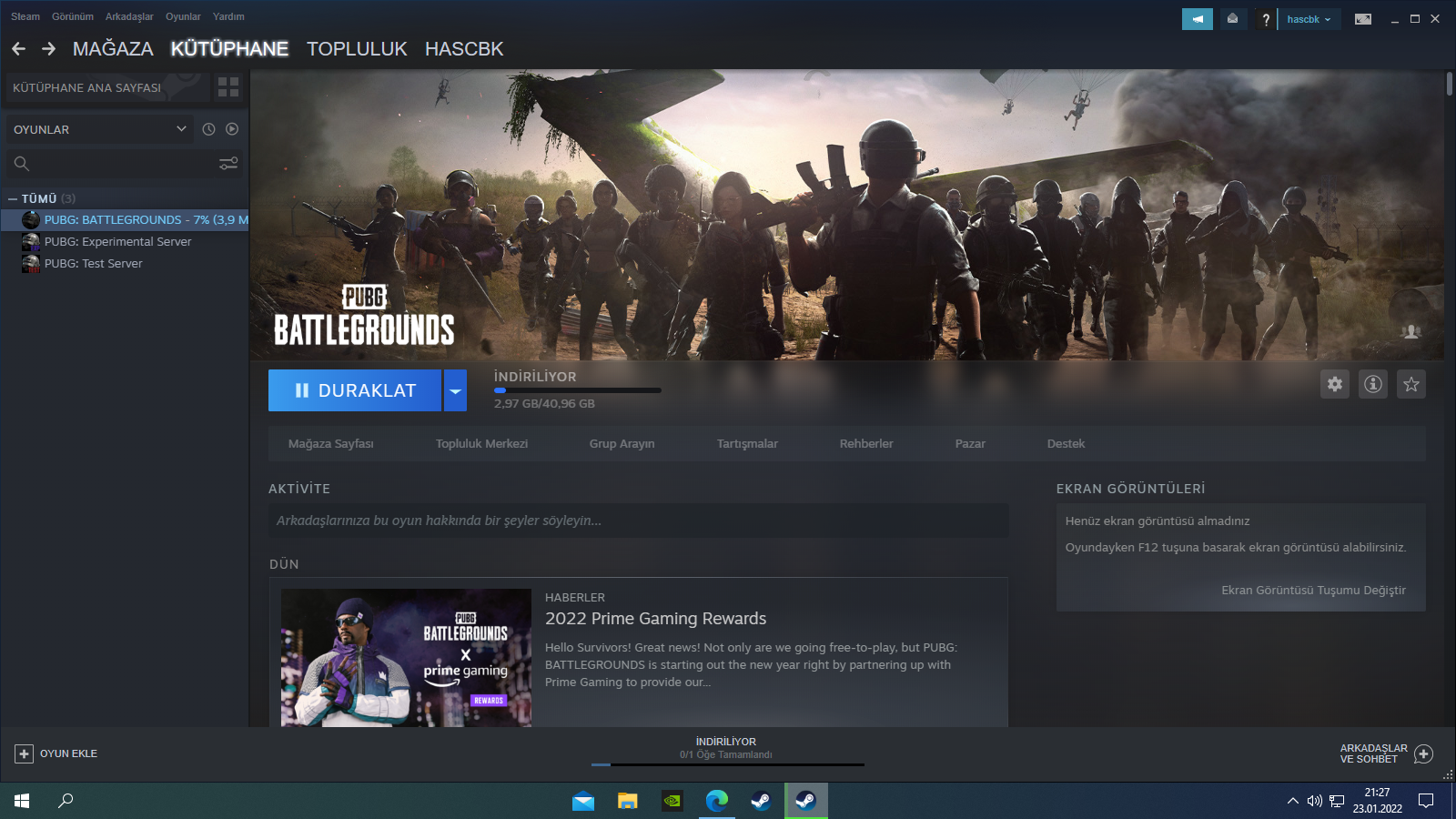Open the Yardım menu

[x=228, y=16]
